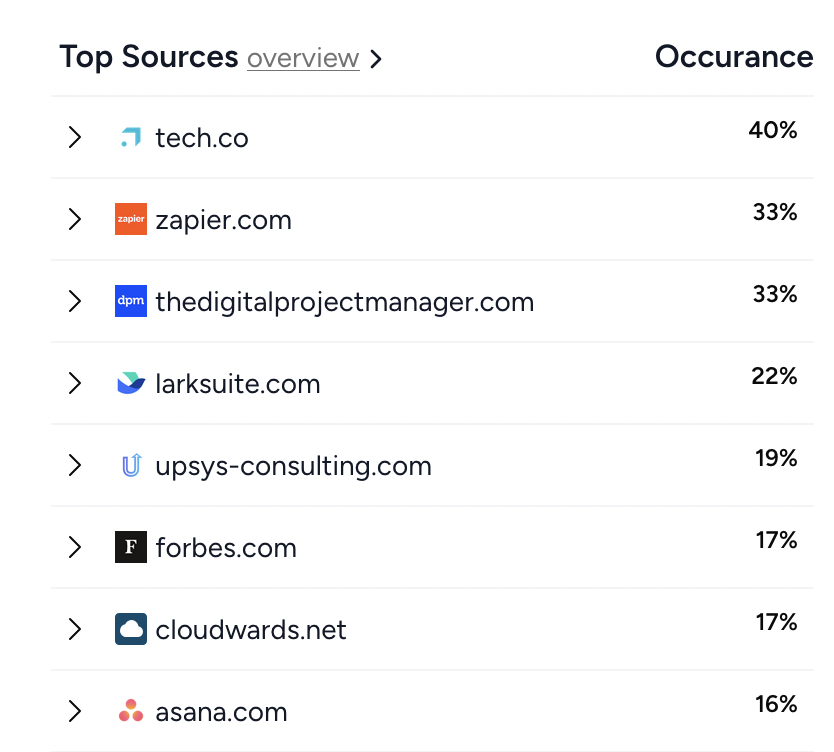
Task: Open the Top Sources overview link
Action: click(x=303, y=58)
